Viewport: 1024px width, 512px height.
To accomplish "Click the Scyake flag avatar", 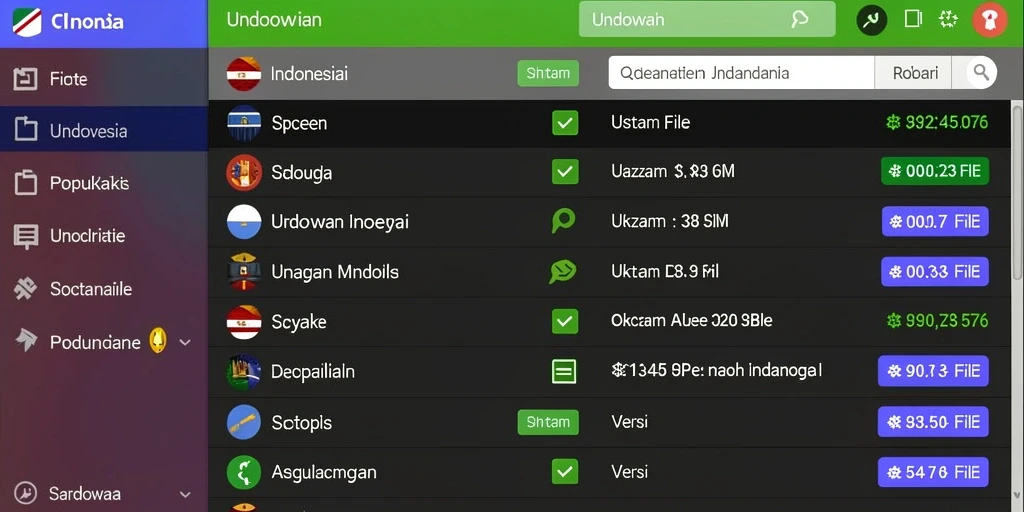I will pos(244,321).
